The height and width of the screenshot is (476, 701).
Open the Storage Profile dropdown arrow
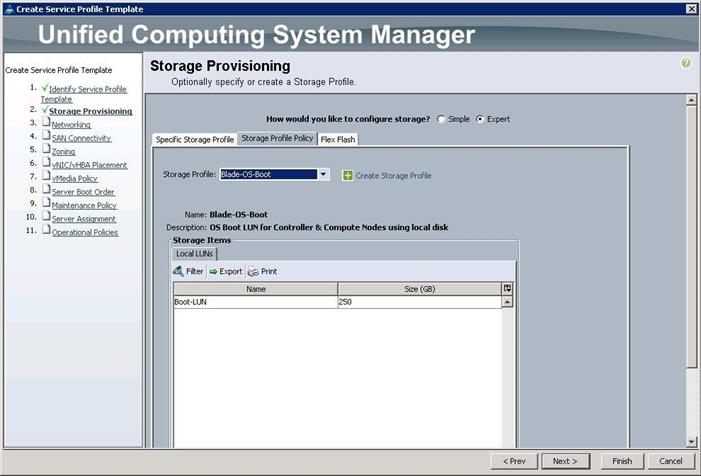tap(323, 174)
